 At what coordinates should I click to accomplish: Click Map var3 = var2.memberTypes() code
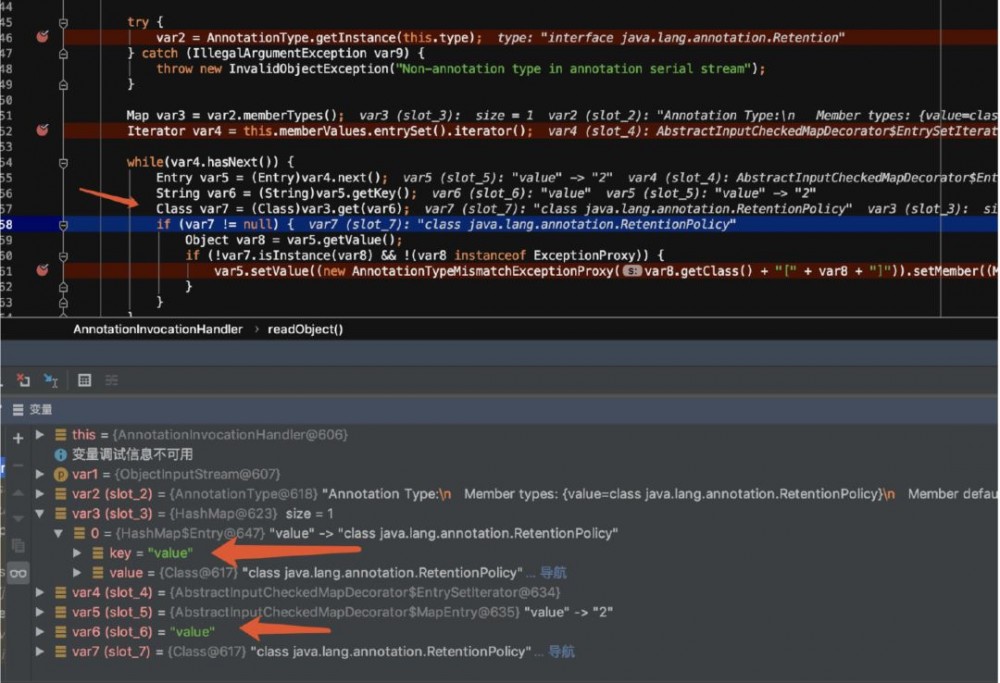click(x=235, y=115)
